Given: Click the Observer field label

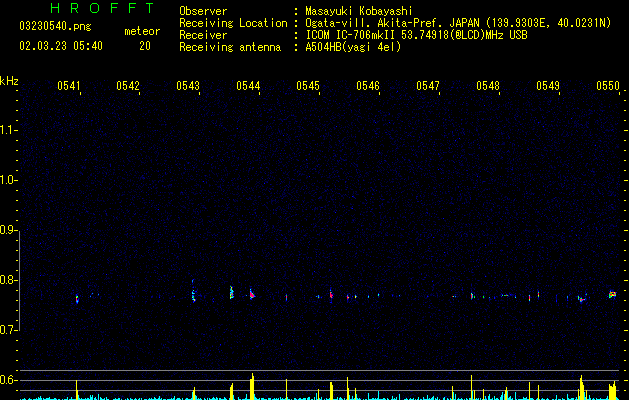Looking at the screenshot, I should pyautogui.click(x=203, y=11).
